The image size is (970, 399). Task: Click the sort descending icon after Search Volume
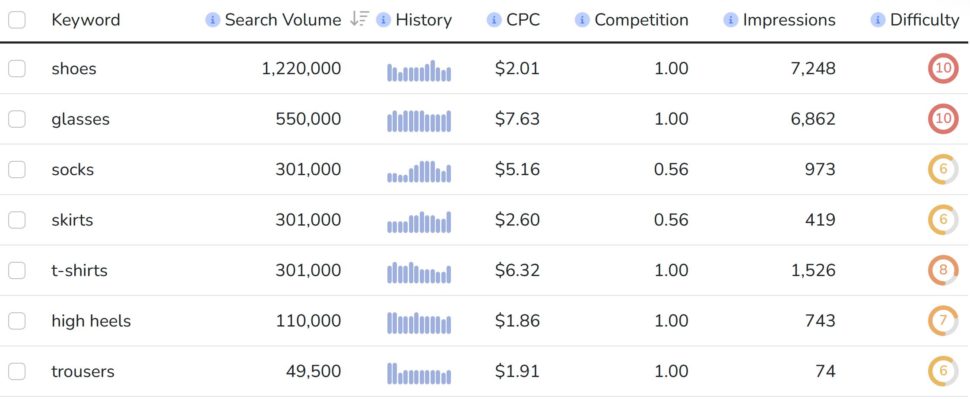tap(359, 20)
